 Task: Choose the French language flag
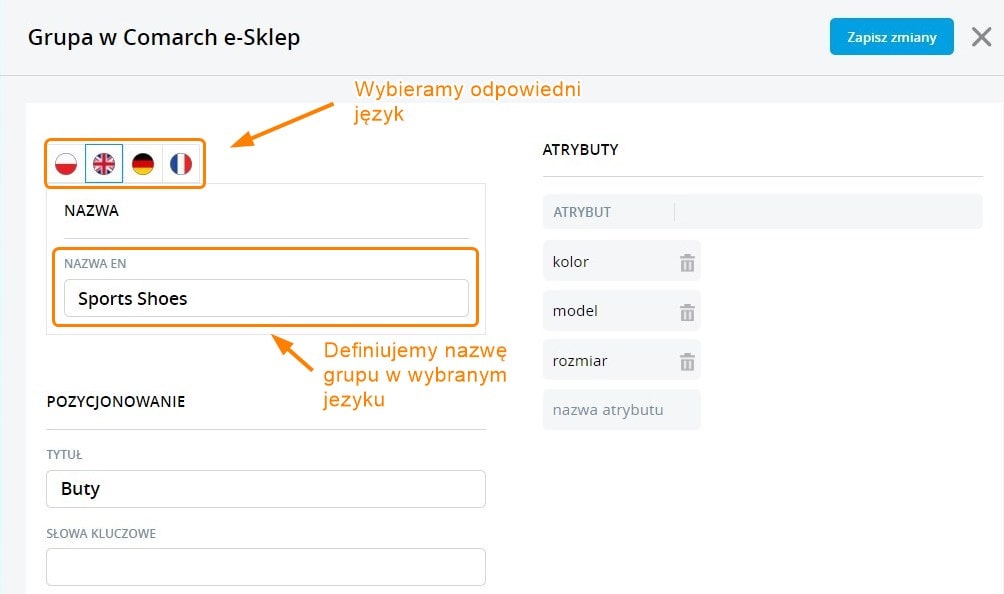(181, 164)
